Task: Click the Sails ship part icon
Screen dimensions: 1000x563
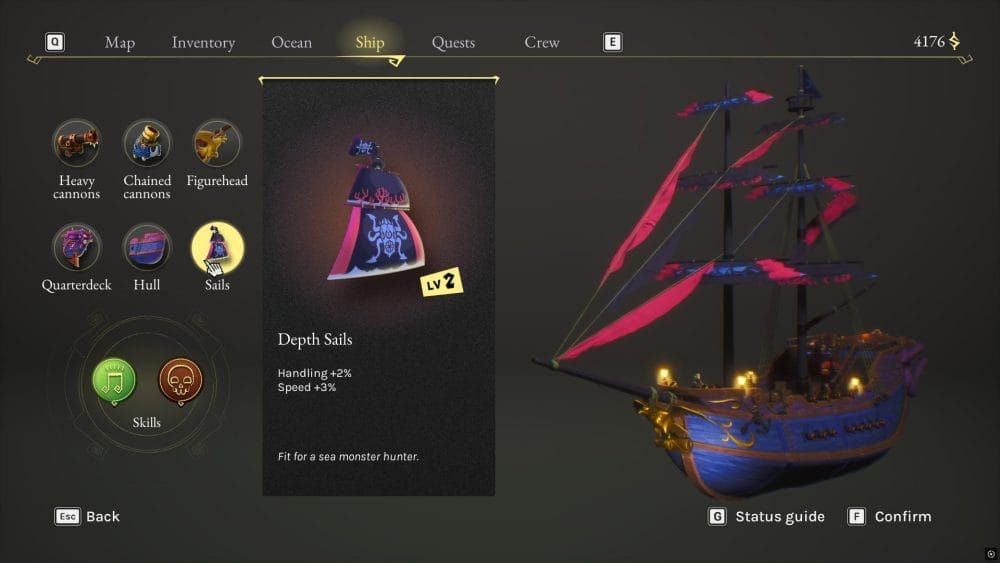Action: coord(217,247)
